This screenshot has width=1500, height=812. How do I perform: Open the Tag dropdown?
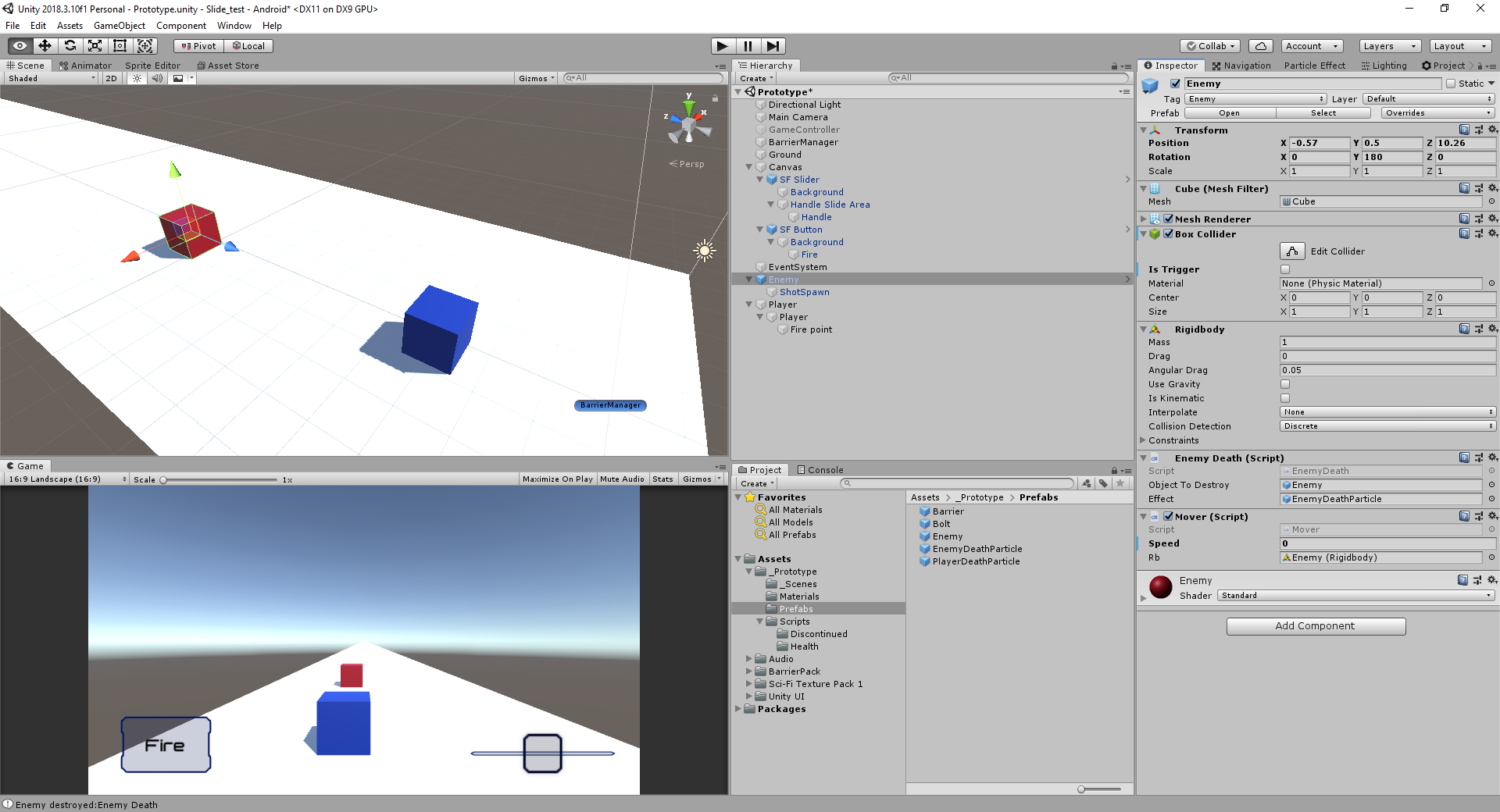tap(1255, 99)
